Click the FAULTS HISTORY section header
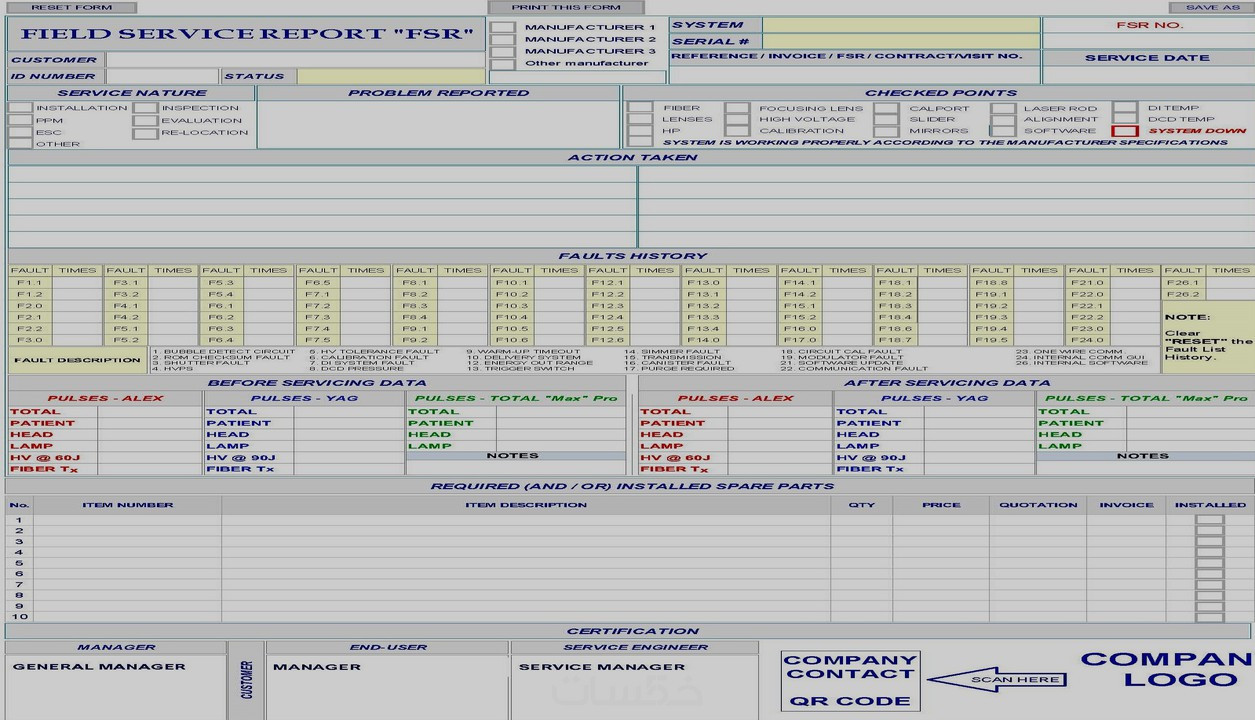This screenshot has height=720, width=1255. click(631, 256)
